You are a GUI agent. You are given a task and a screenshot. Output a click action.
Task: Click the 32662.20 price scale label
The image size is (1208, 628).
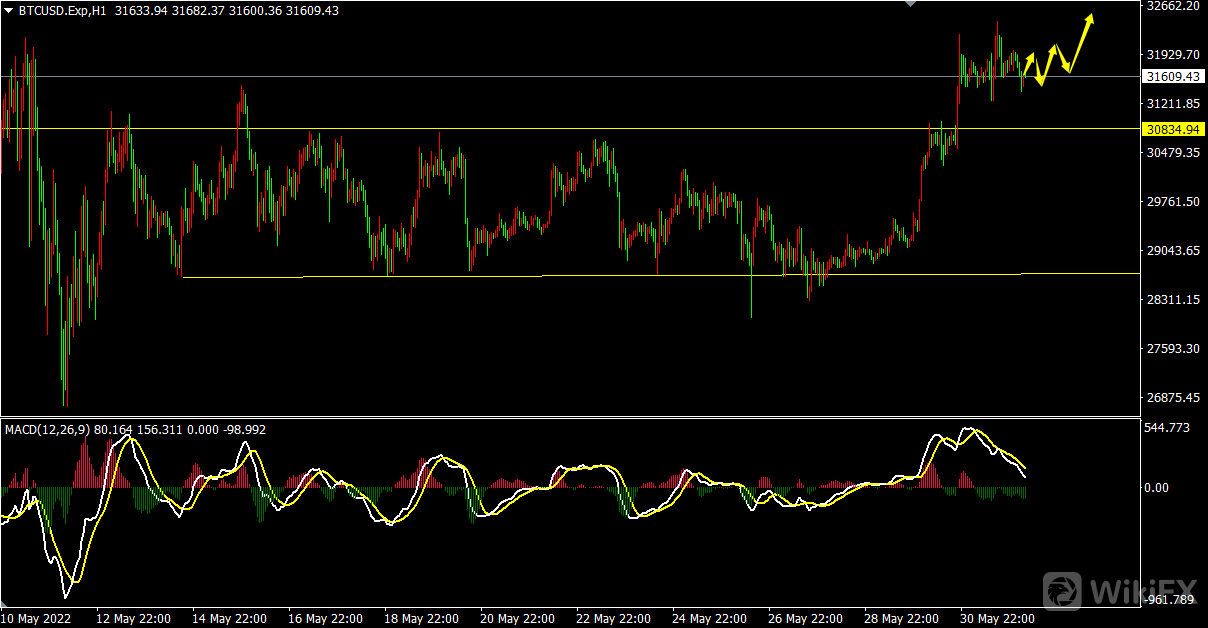pyautogui.click(x=1174, y=6)
